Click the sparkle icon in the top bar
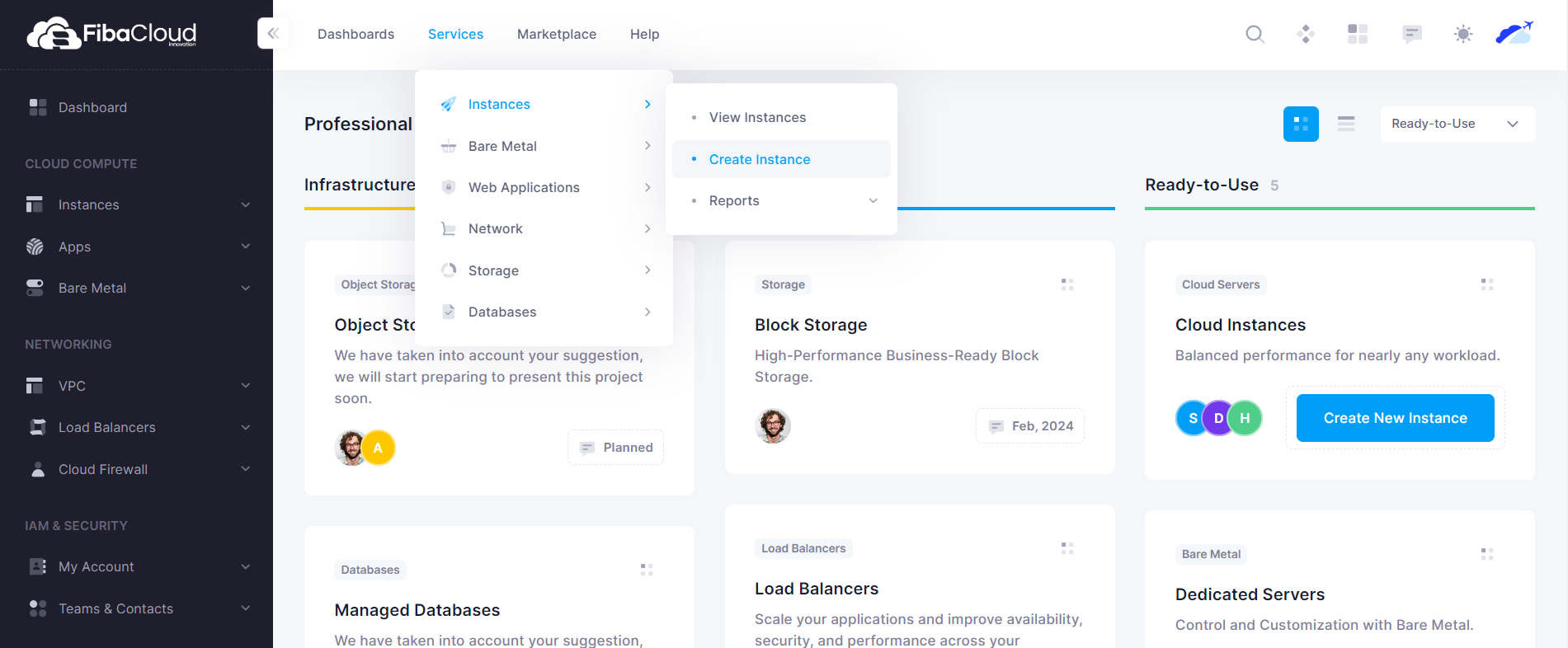Viewport: 1568px width, 648px height. coord(1306,34)
